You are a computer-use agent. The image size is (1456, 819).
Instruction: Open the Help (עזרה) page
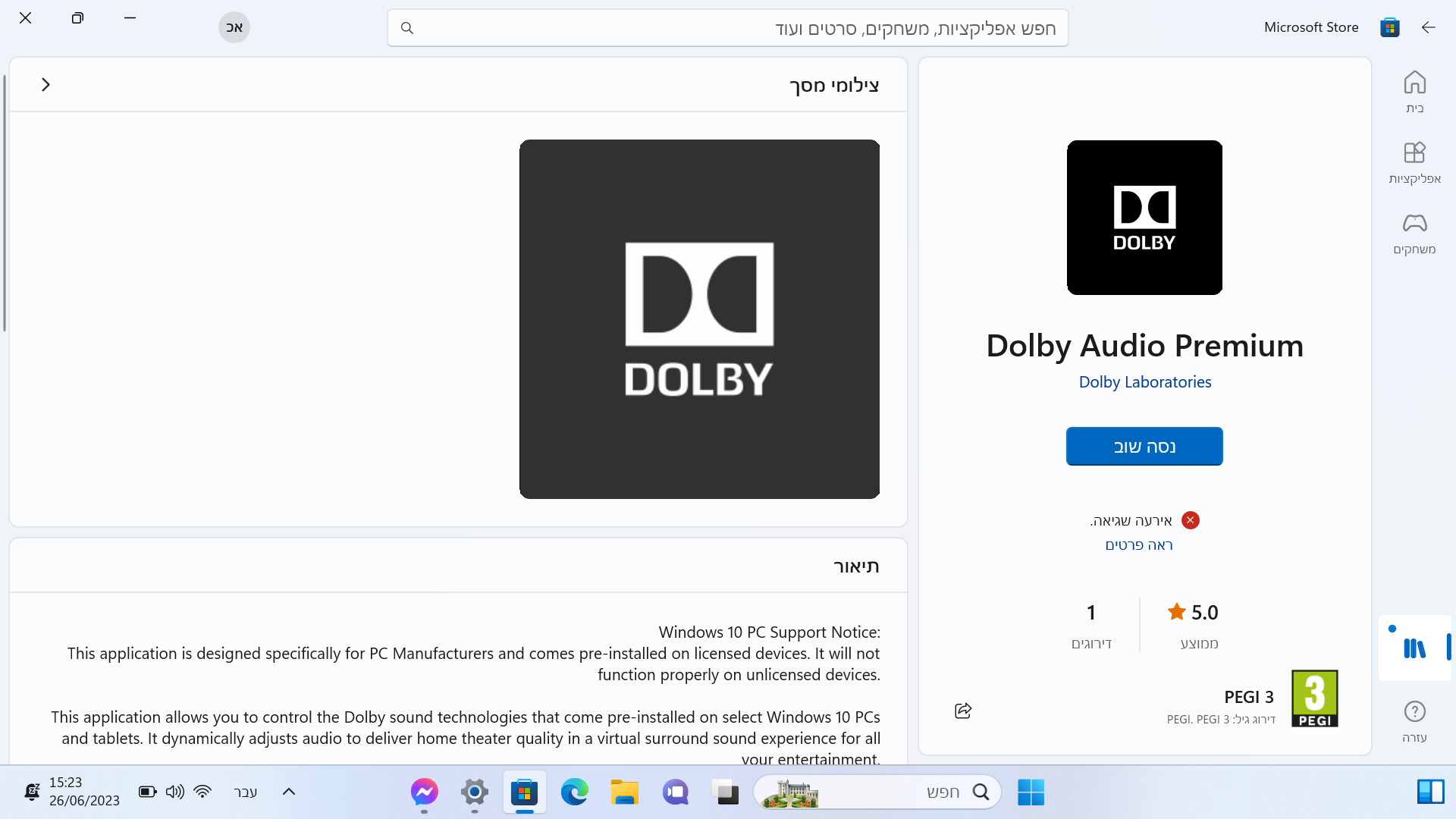(1414, 721)
